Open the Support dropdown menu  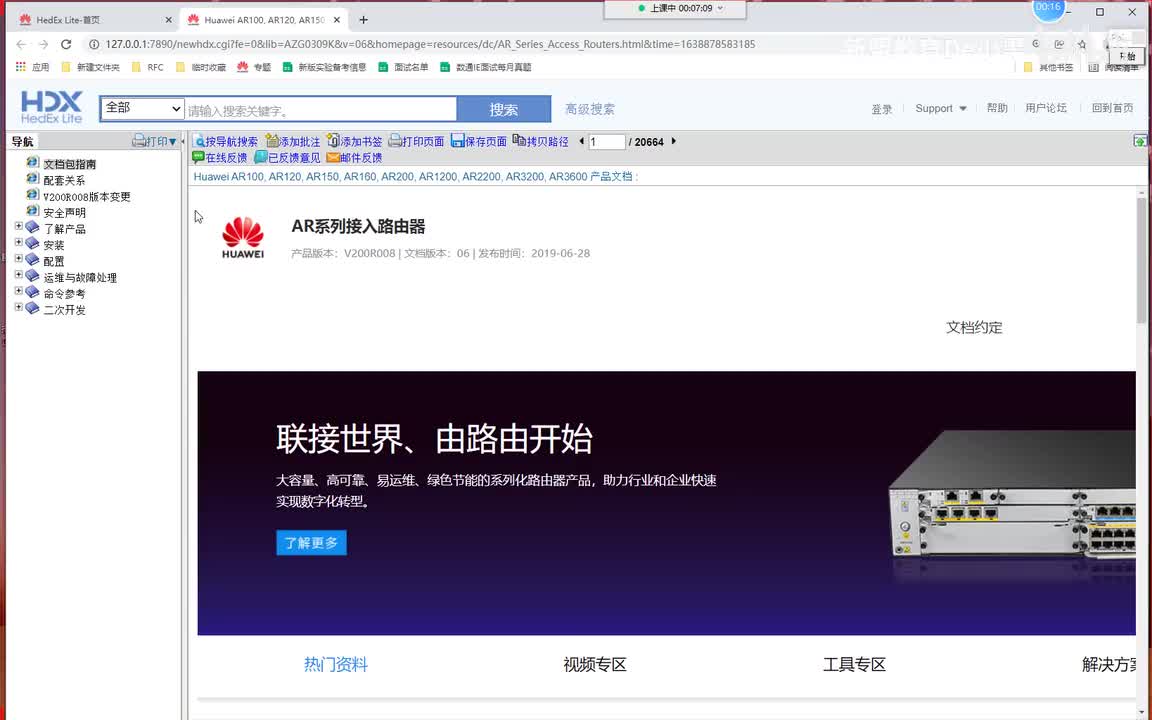tap(940, 108)
